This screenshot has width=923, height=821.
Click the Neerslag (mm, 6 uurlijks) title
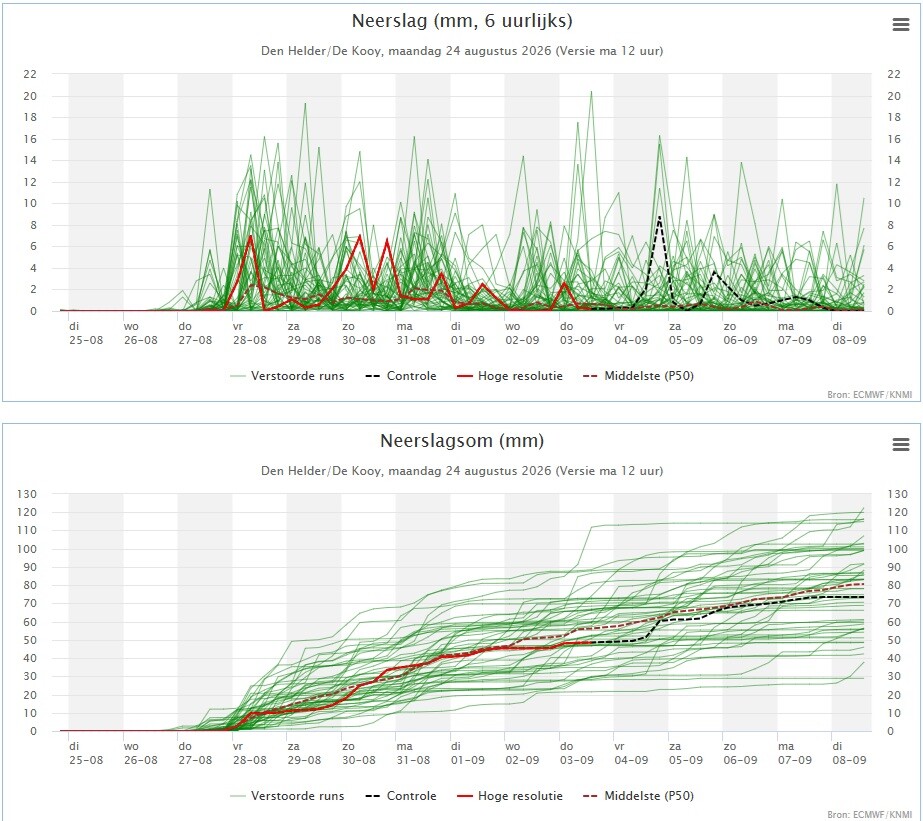click(x=462, y=21)
